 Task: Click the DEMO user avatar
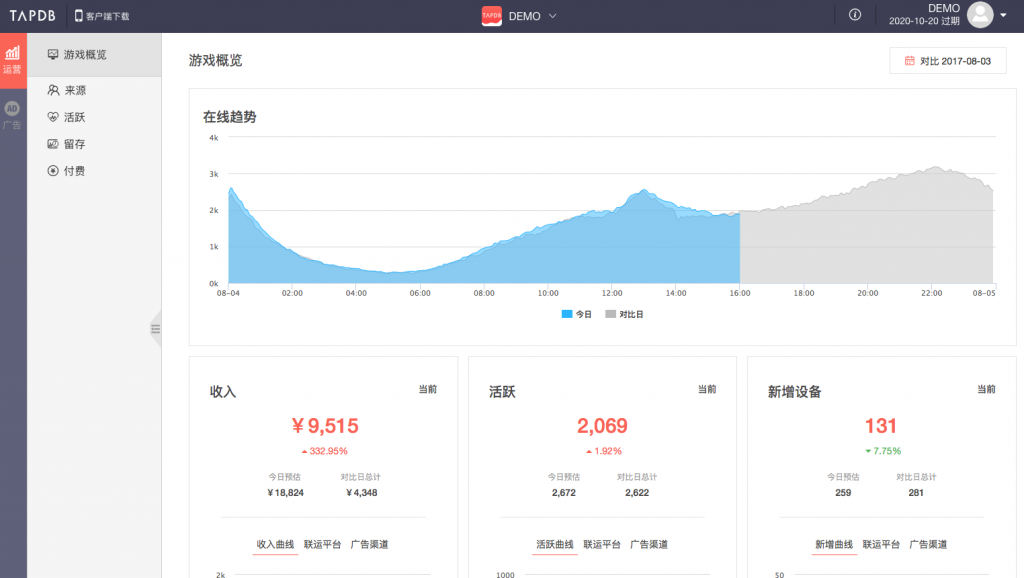point(980,14)
